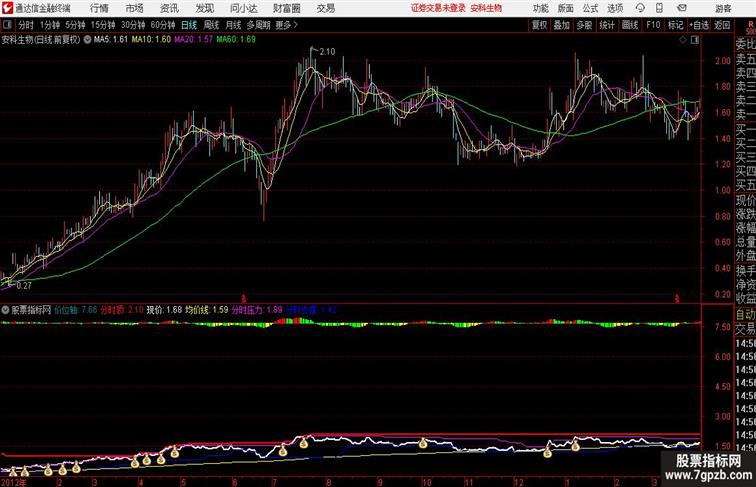This screenshot has height=487, width=756.
Task: Select the 月线 monthly chart tab
Action: tap(233, 25)
